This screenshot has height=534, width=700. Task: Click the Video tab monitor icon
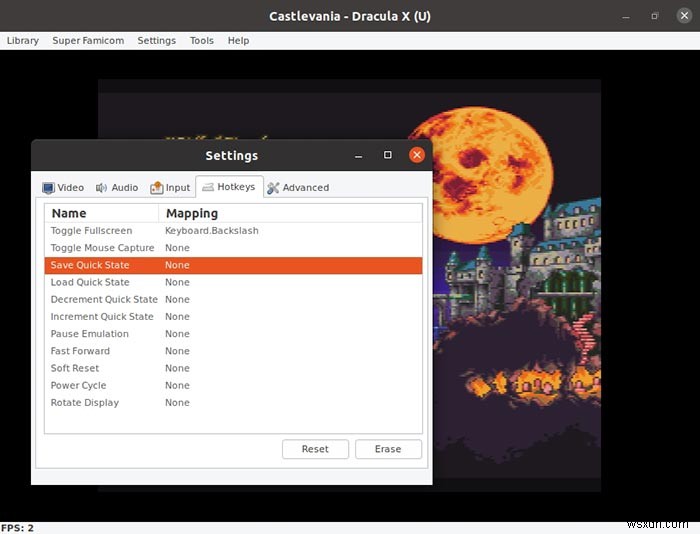point(48,188)
